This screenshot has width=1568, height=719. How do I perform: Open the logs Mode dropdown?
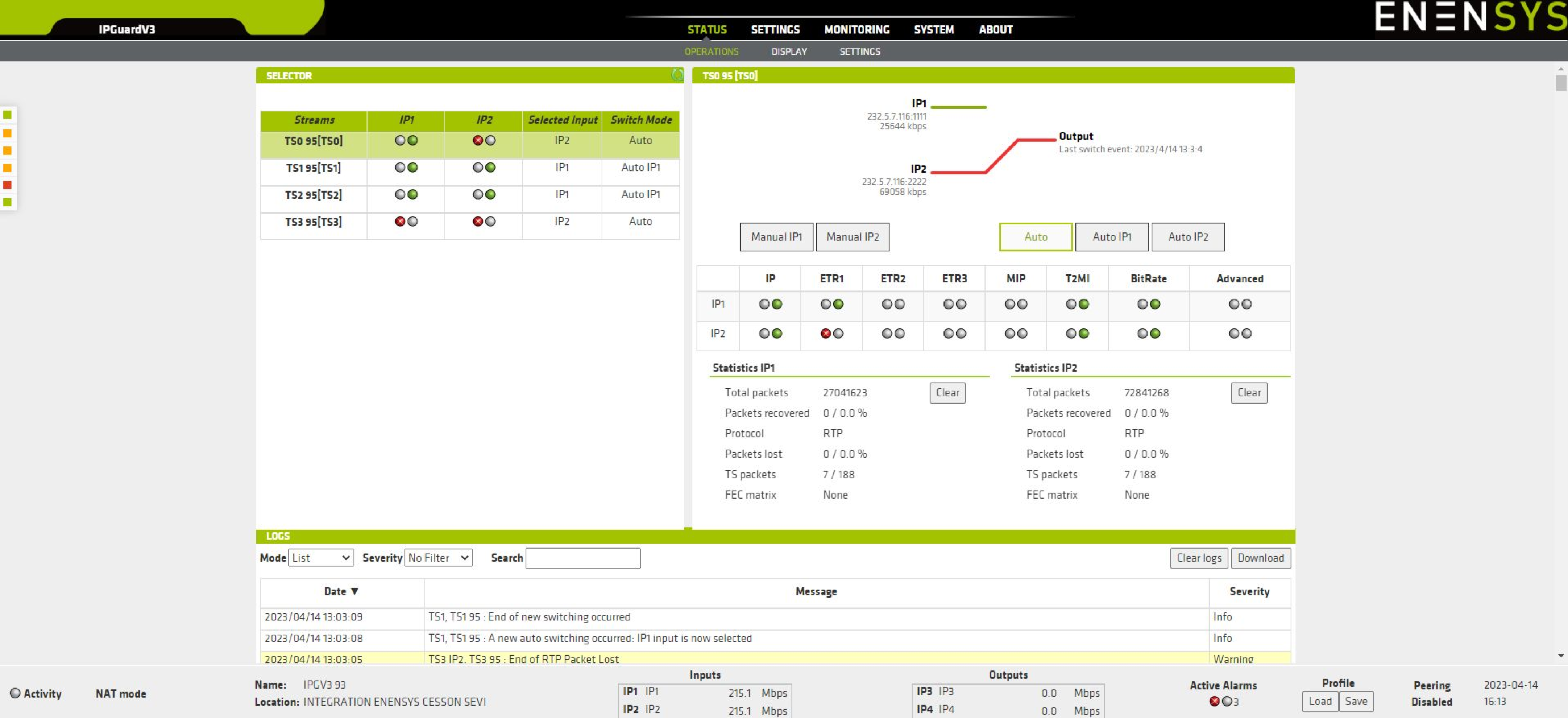pyautogui.click(x=321, y=558)
